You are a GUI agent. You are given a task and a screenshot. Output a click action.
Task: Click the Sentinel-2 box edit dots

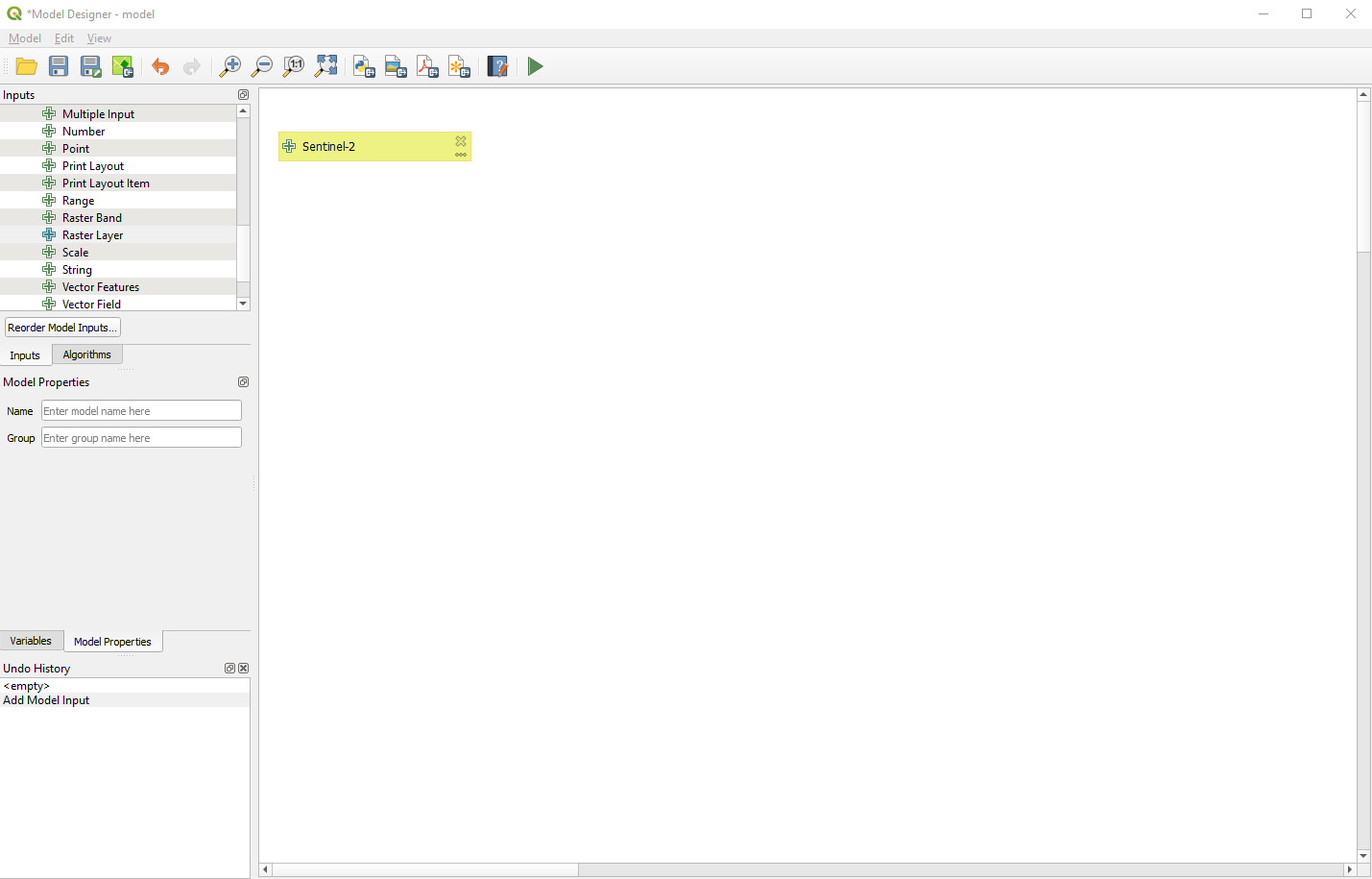[461, 155]
